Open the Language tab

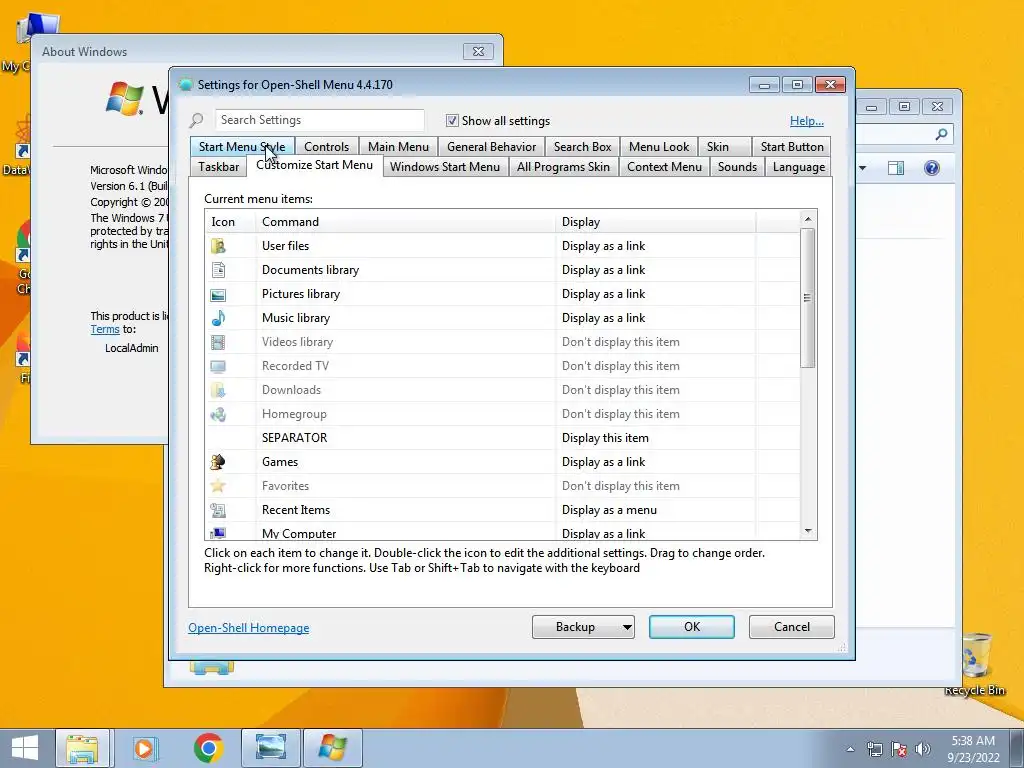pyautogui.click(x=799, y=167)
